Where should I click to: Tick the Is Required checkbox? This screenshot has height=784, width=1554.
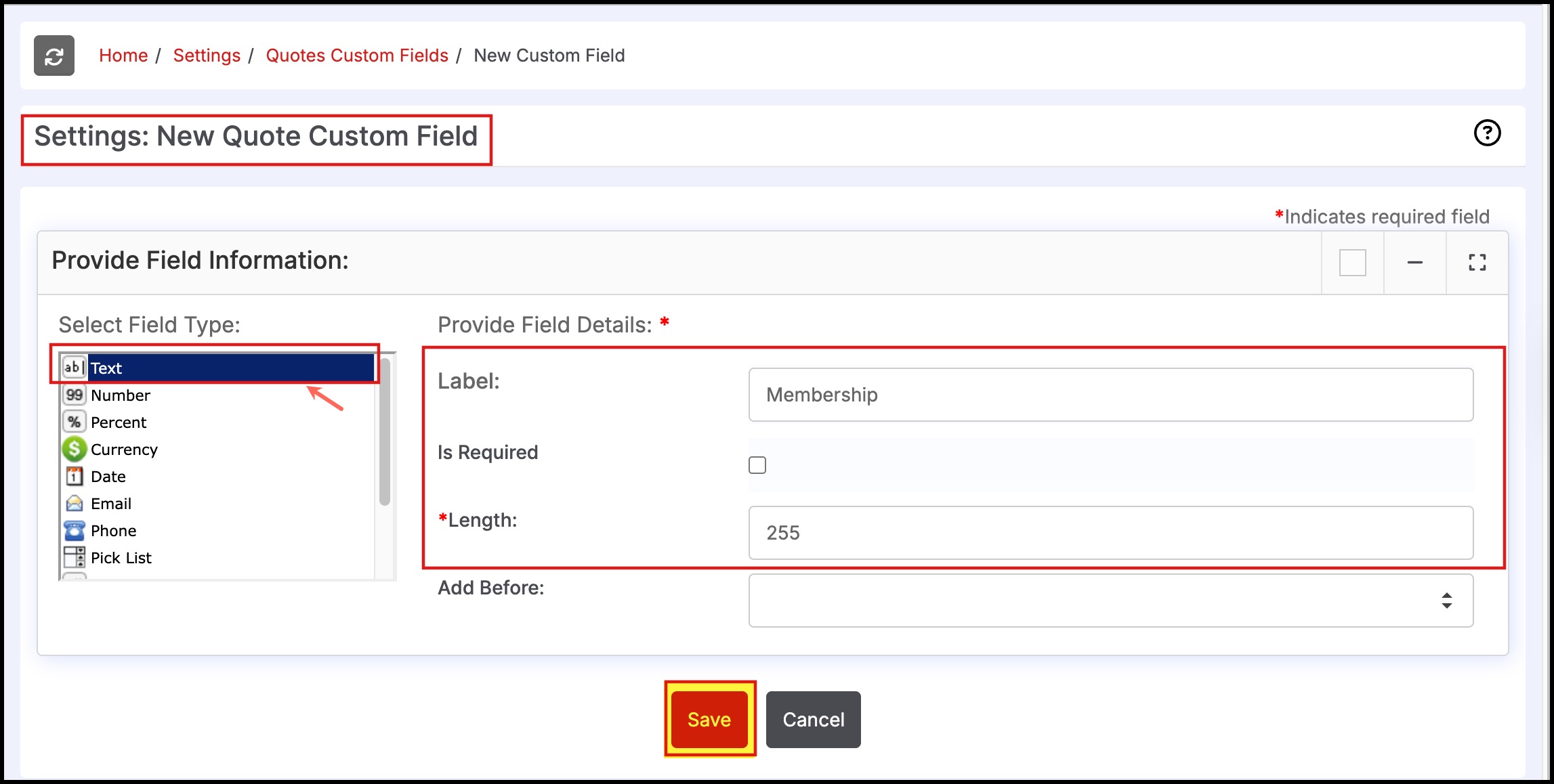pyautogui.click(x=757, y=465)
